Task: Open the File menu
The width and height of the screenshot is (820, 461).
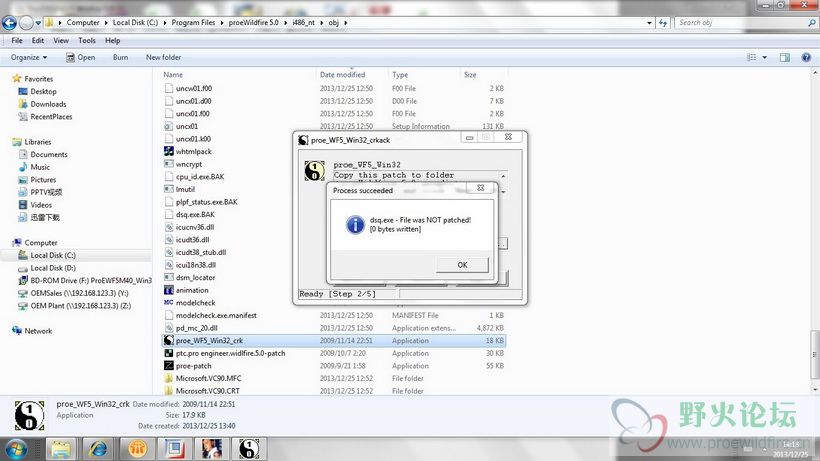Action: click(x=17, y=40)
